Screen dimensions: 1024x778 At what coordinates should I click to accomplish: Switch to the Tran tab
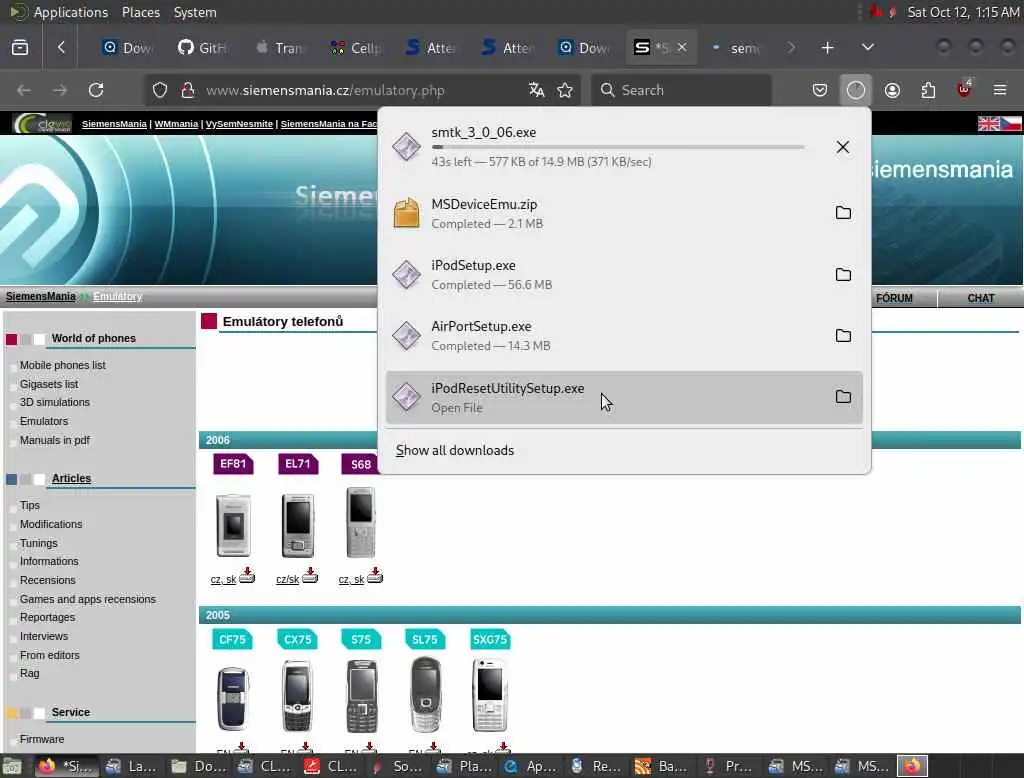point(280,48)
